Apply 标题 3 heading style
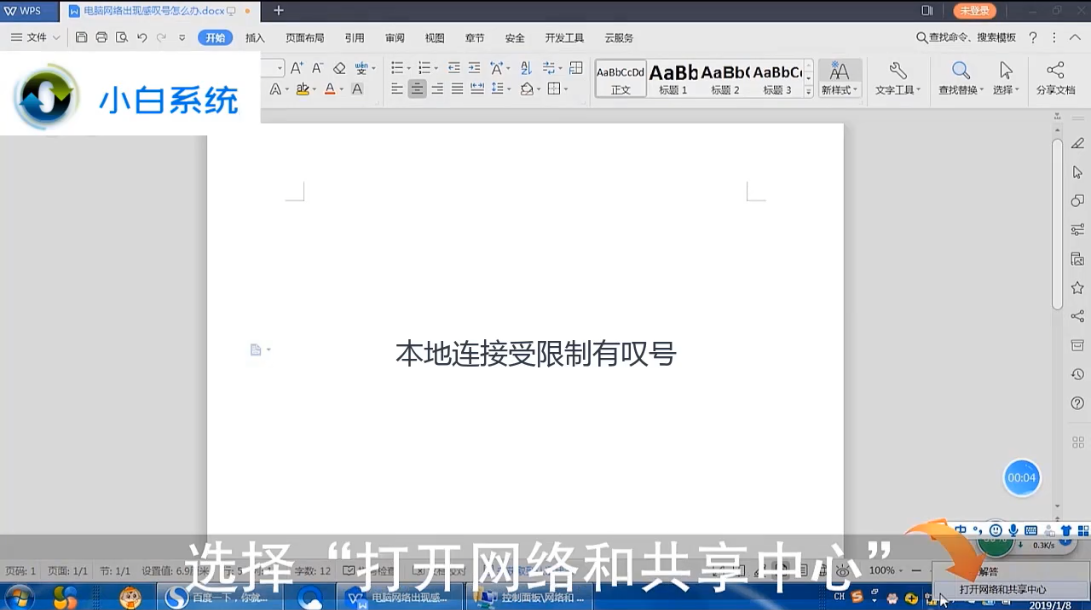Viewport: 1091px width, 610px height. tap(777, 79)
